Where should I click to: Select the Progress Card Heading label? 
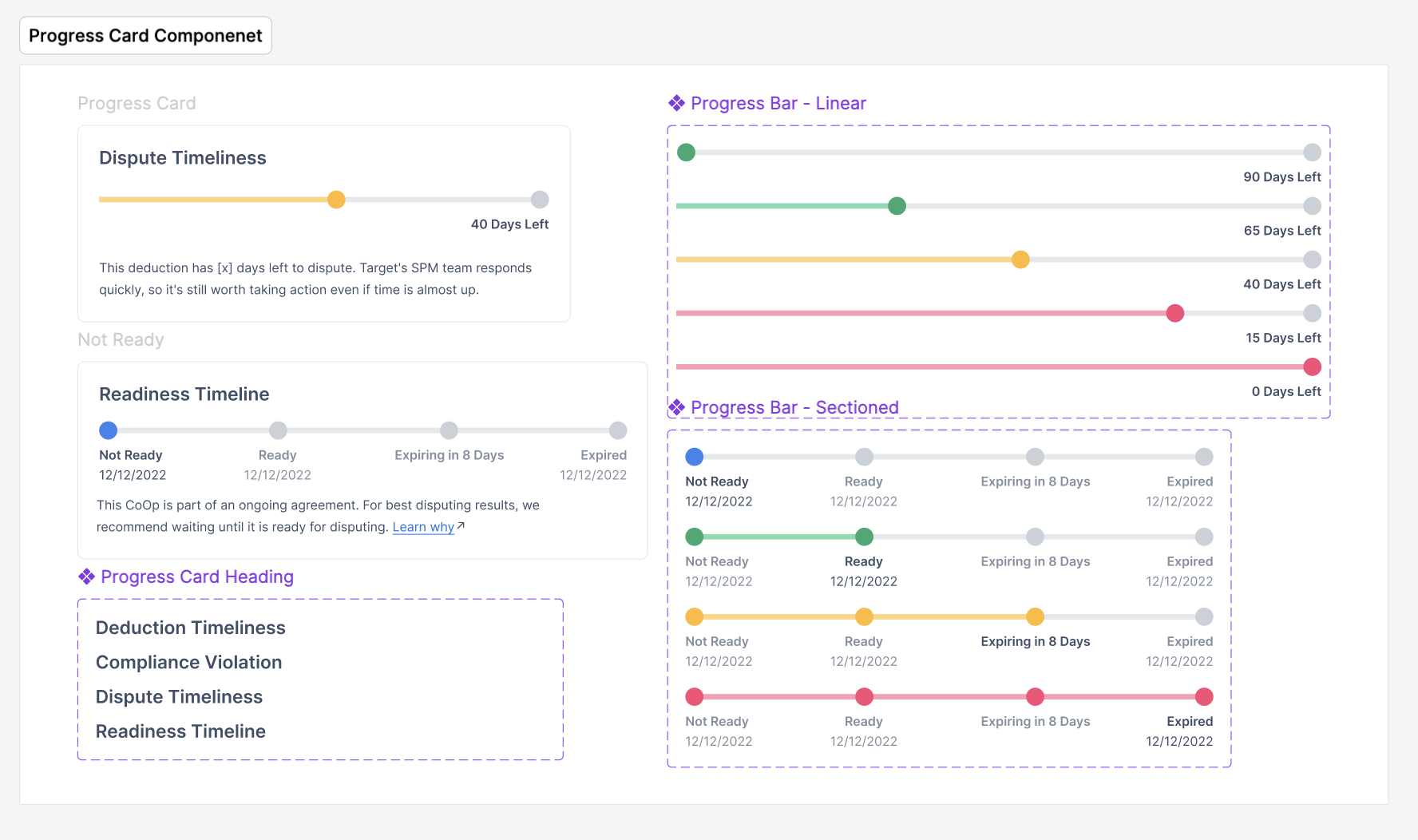click(x=197, y=577)
